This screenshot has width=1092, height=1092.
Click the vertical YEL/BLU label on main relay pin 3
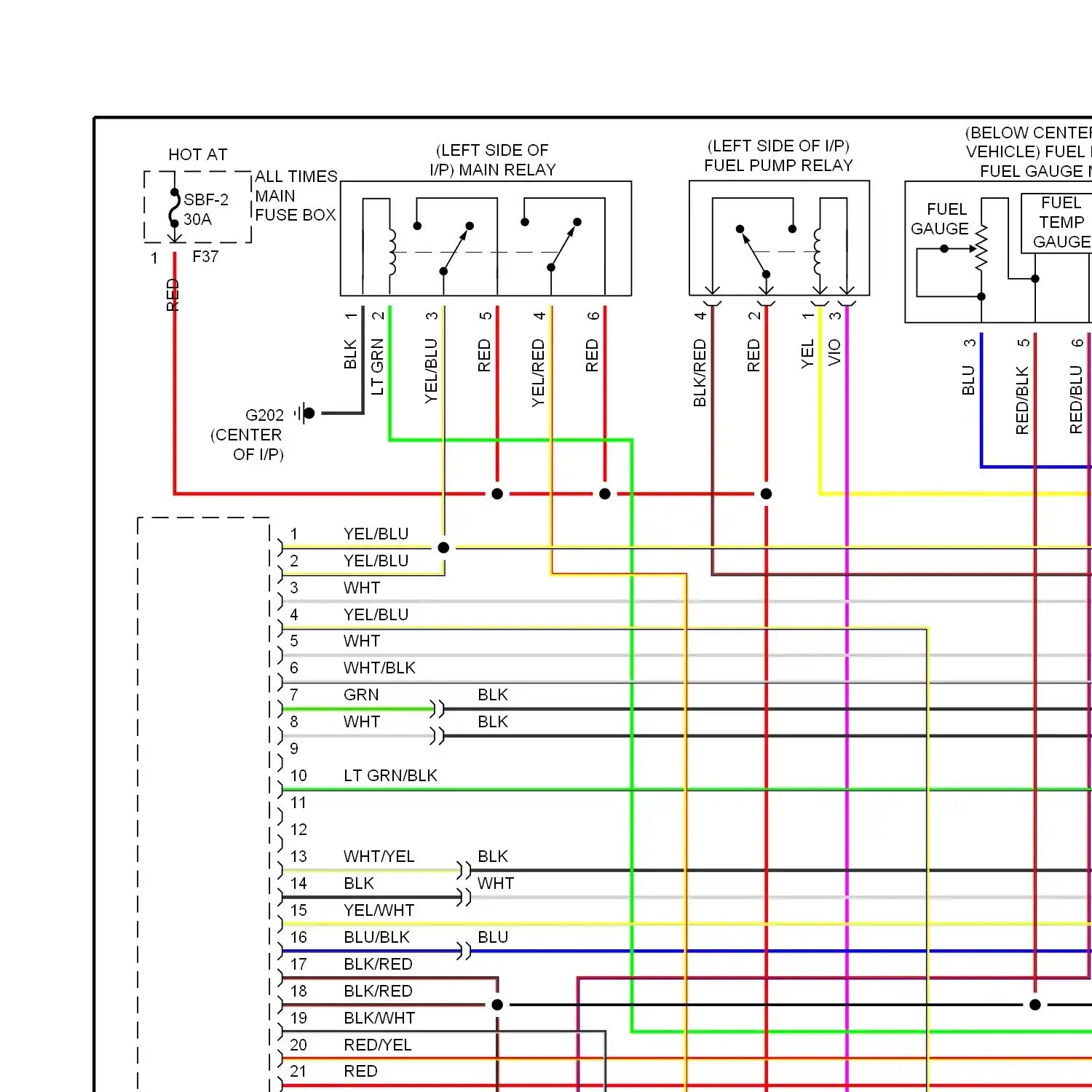point(431,370)
